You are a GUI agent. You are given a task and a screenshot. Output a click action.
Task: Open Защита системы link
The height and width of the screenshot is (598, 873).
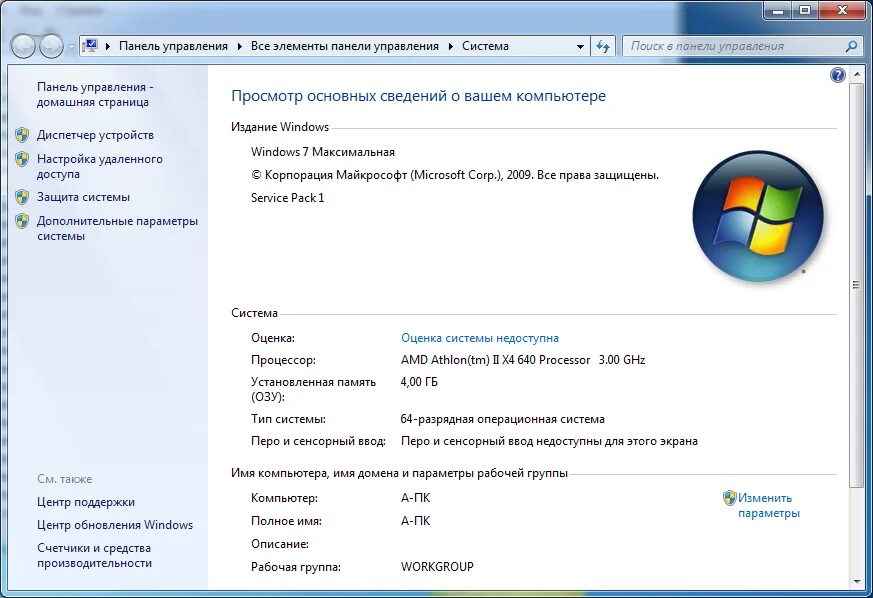[x=83, y=197]
